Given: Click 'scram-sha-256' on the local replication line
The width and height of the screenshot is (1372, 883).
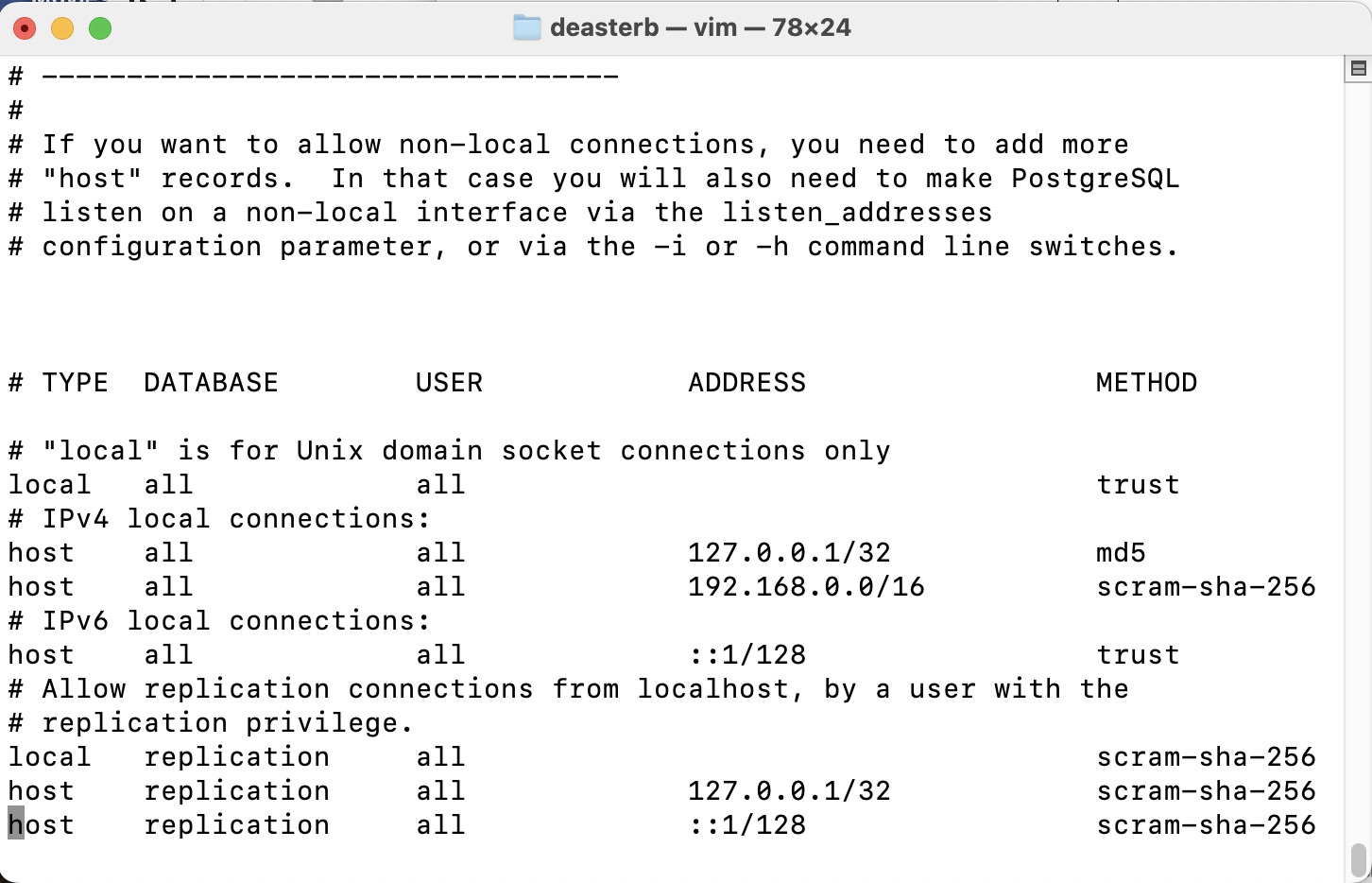Looking at the screenshot, I should click(x=1206, y=757).
